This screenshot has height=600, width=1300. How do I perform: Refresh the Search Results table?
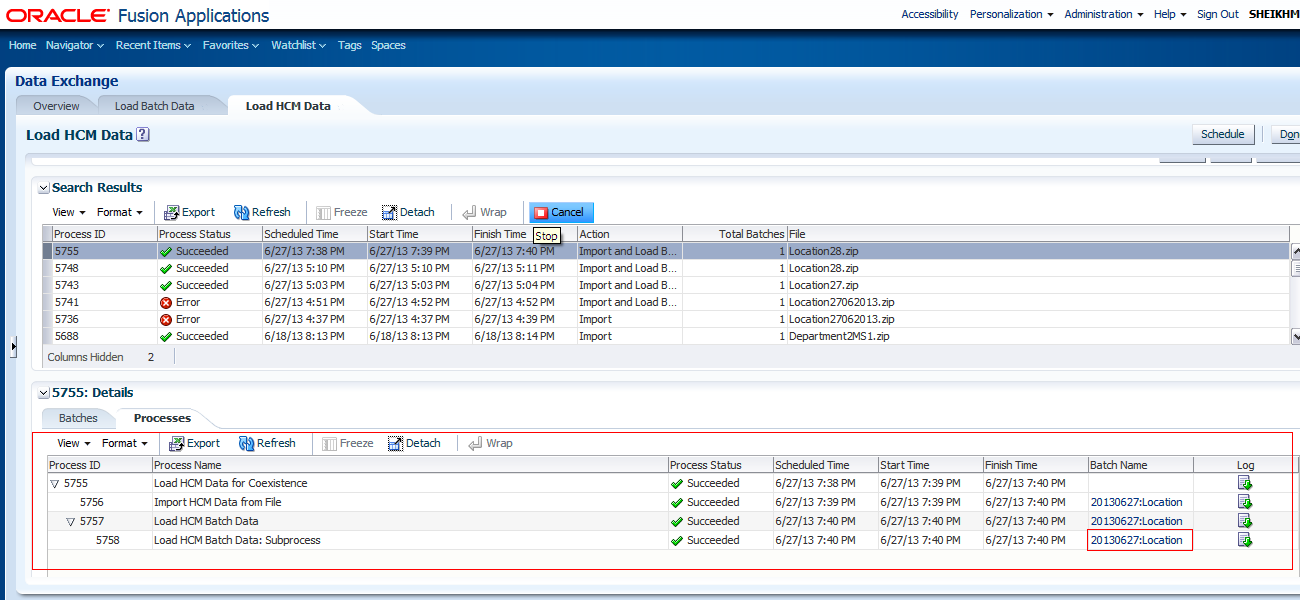click(263, 212)
